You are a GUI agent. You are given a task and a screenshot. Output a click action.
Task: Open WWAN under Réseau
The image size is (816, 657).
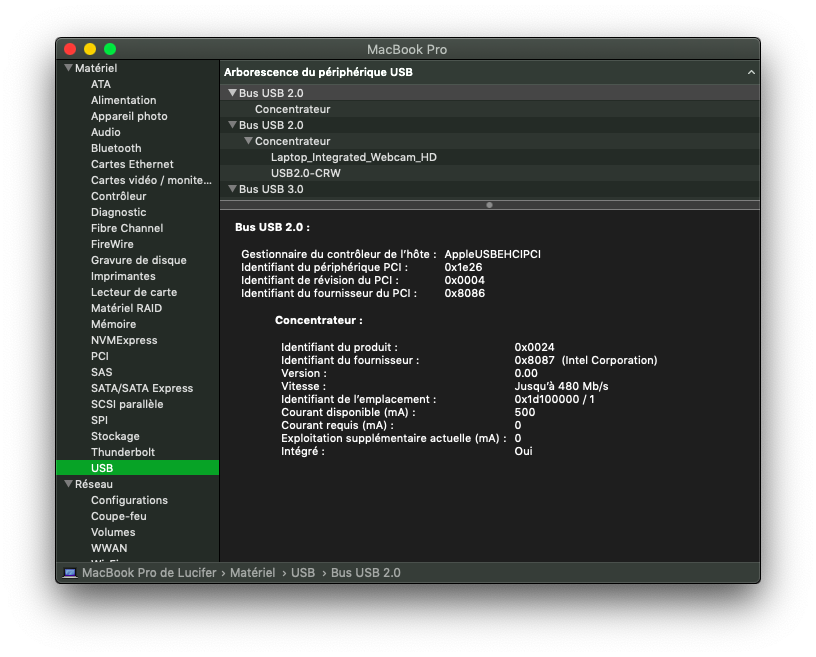tap(109, 548)
